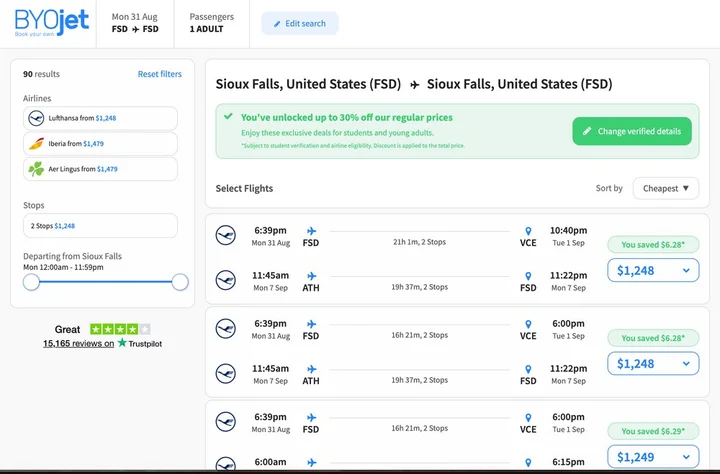Filter by Aer Lingus from $1,479
The width and height of the screenshot is (720, 474).
[x=100, y=169]
